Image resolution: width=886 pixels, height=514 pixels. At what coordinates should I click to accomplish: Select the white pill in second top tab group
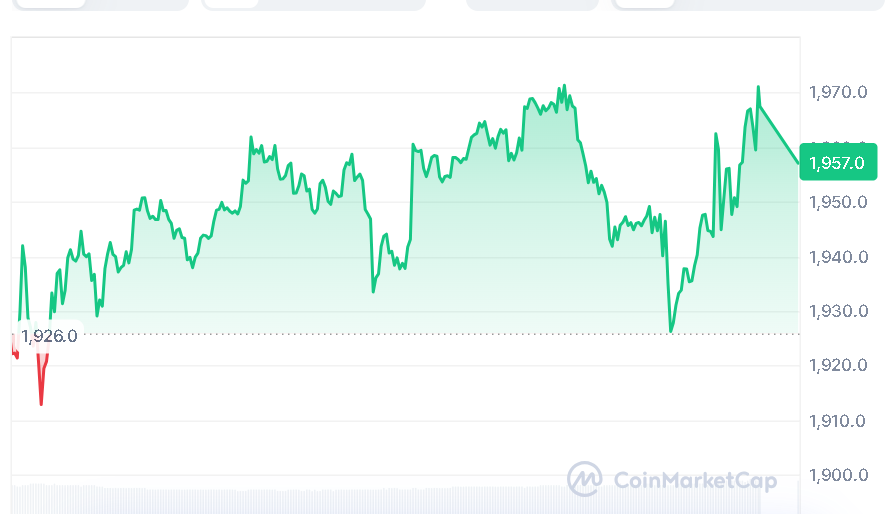click(x=231, y=3)
